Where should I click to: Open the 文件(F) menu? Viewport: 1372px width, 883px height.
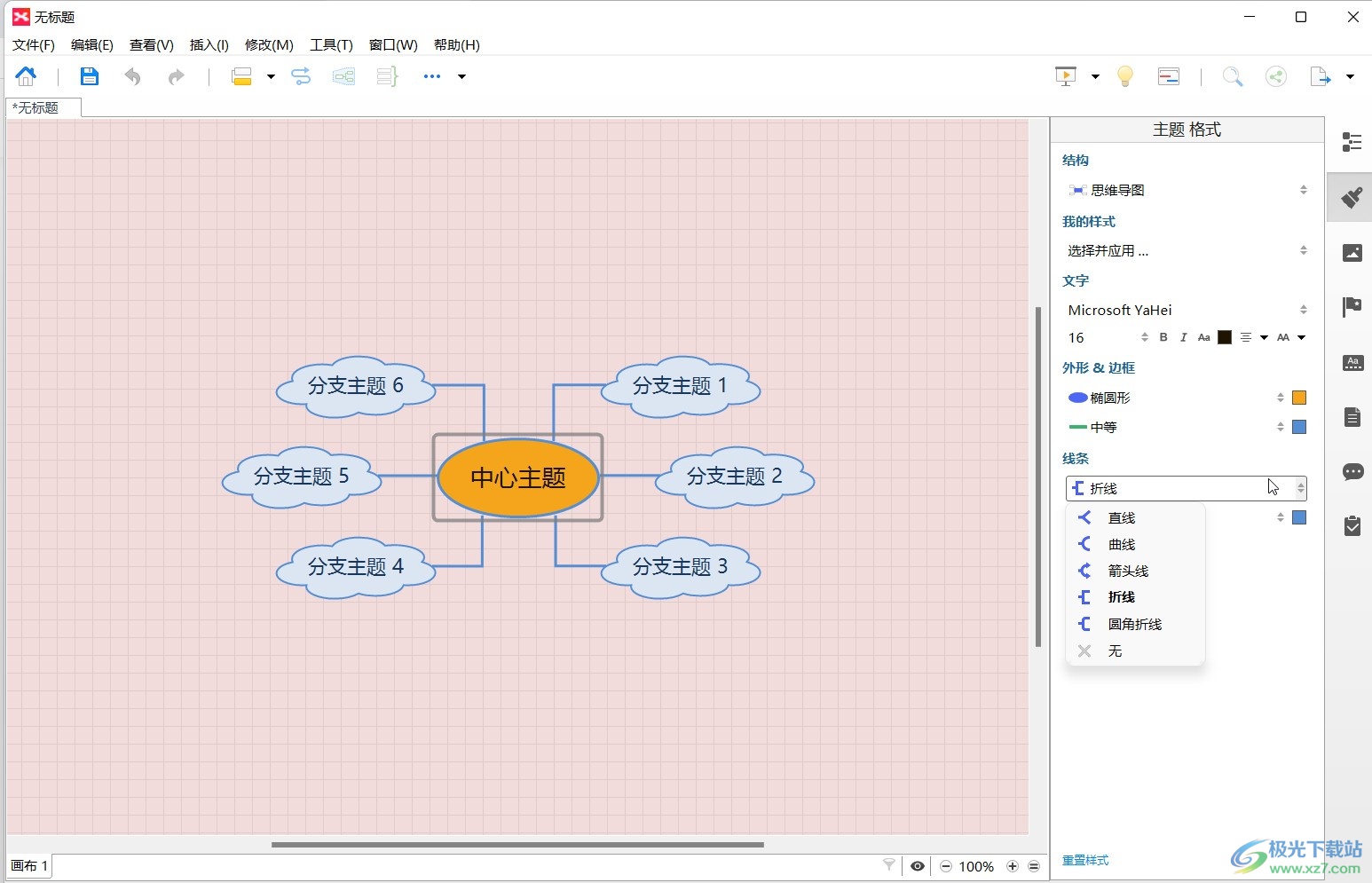[x=34, y=45]
